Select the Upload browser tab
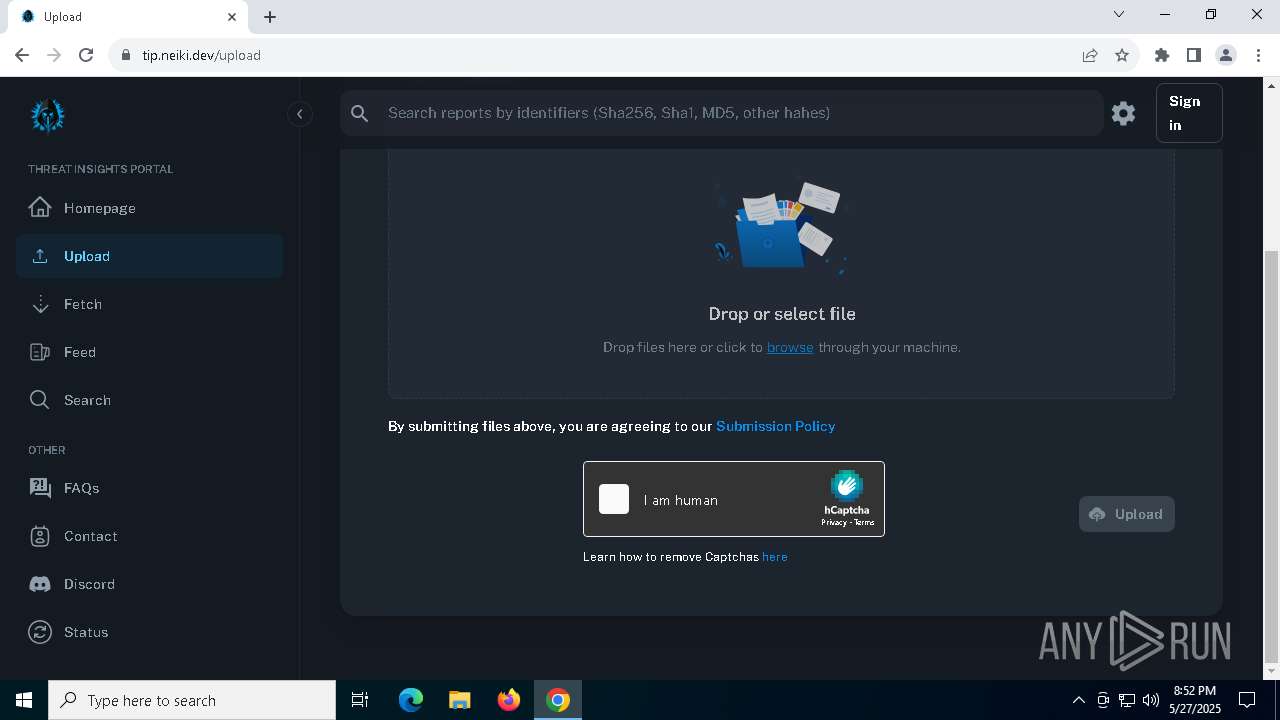 tap(127, 17)
